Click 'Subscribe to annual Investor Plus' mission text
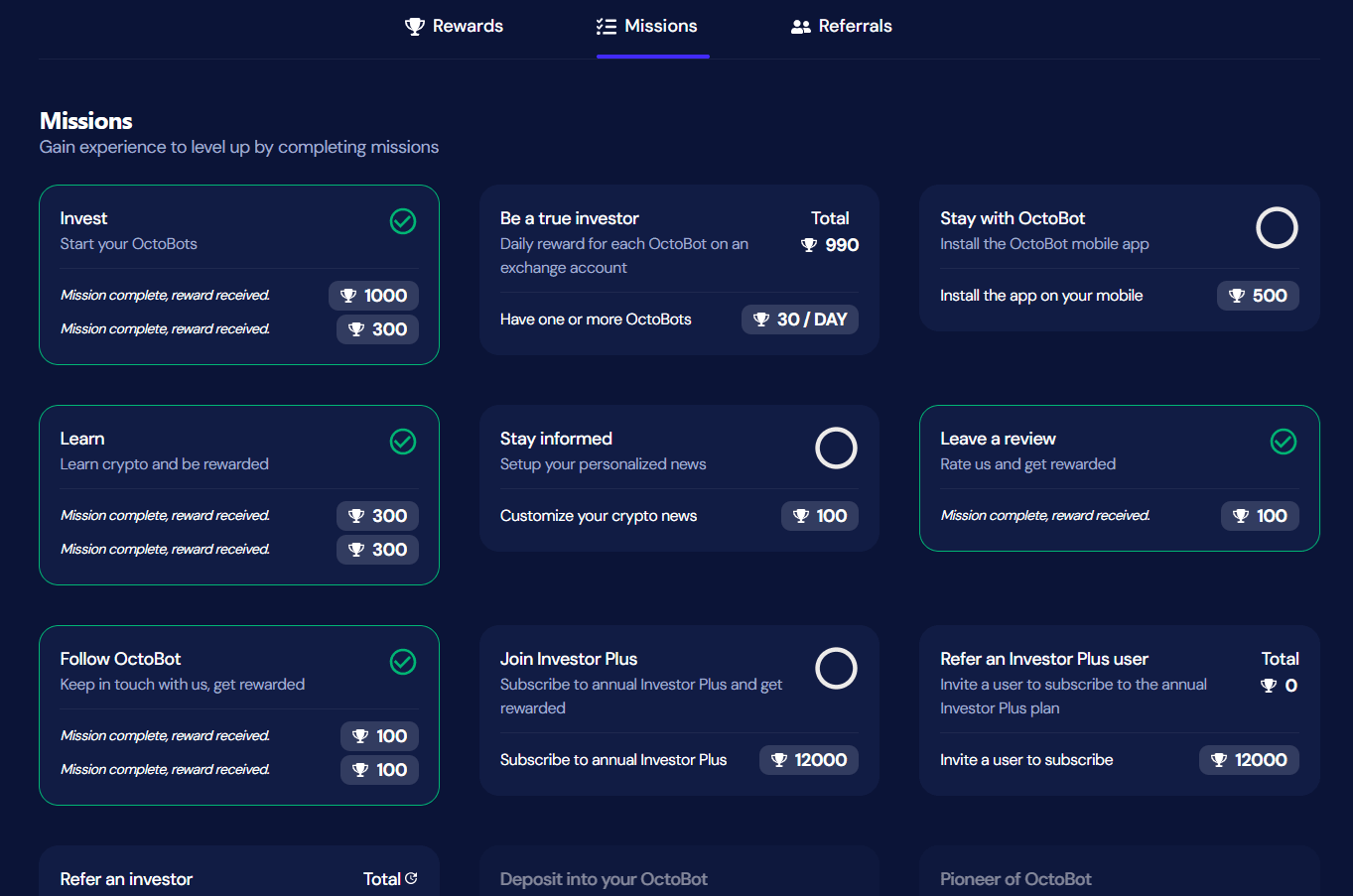Image resolution: width=1353 pixels, height=896 pixels. click(x=613, y=760)
